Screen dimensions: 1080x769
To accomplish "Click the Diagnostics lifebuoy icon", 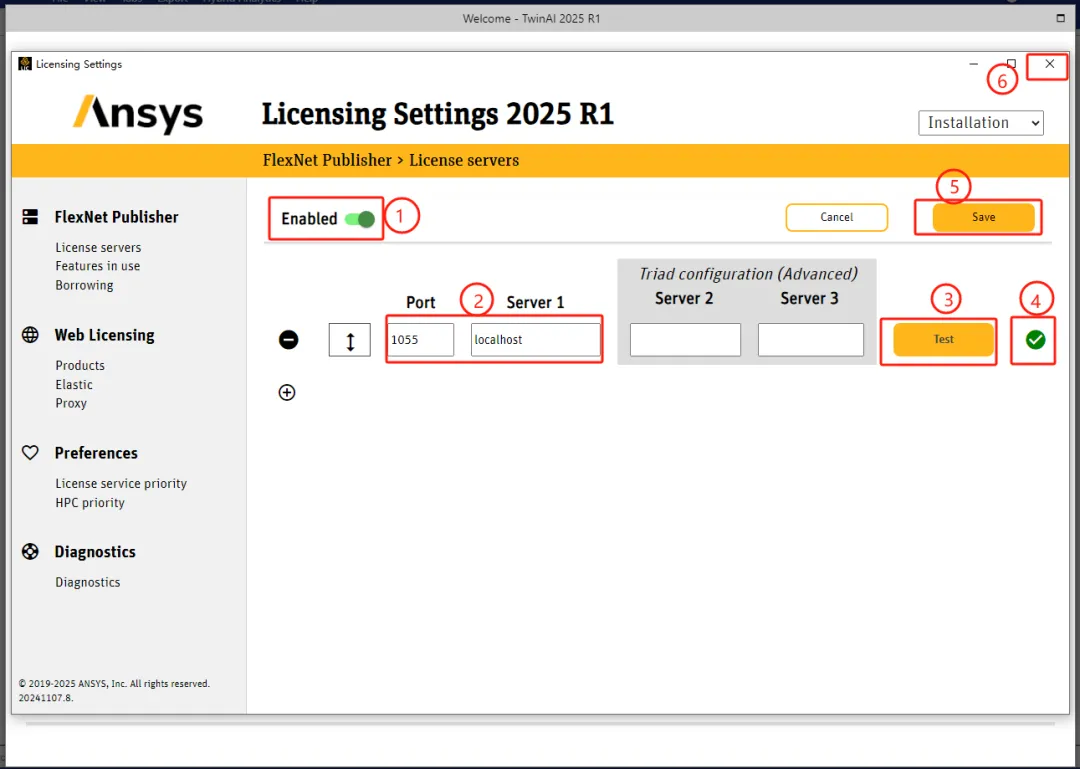I will (30, 552).
